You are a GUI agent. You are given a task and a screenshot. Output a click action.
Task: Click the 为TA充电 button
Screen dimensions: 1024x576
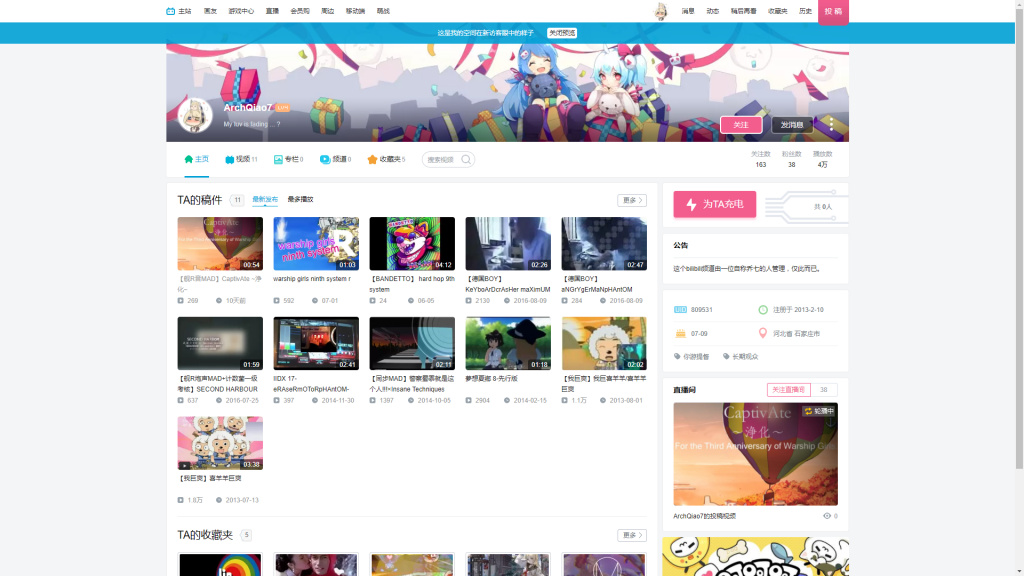point(714,204)
